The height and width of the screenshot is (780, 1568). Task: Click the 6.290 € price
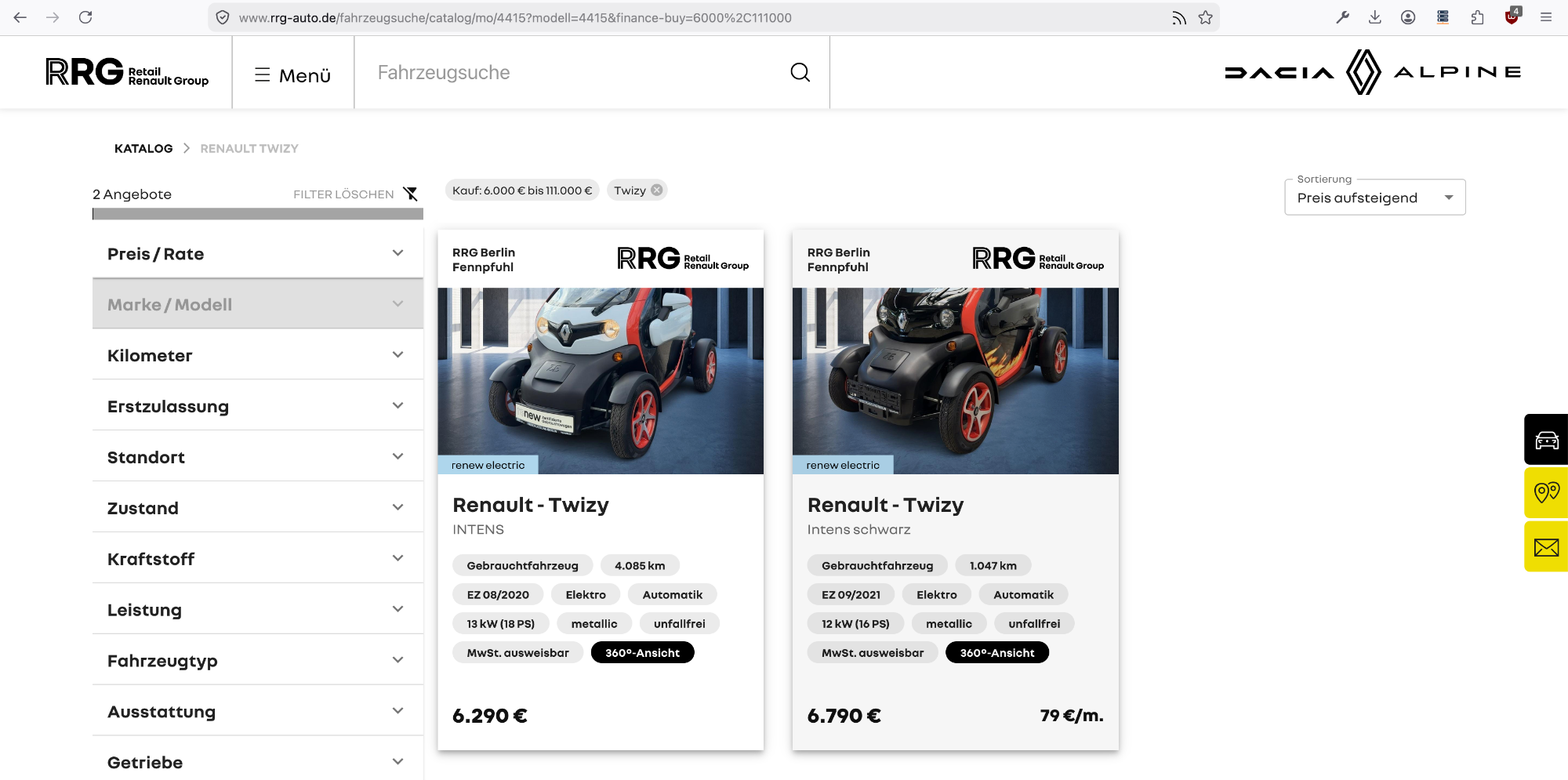point(490,716)
